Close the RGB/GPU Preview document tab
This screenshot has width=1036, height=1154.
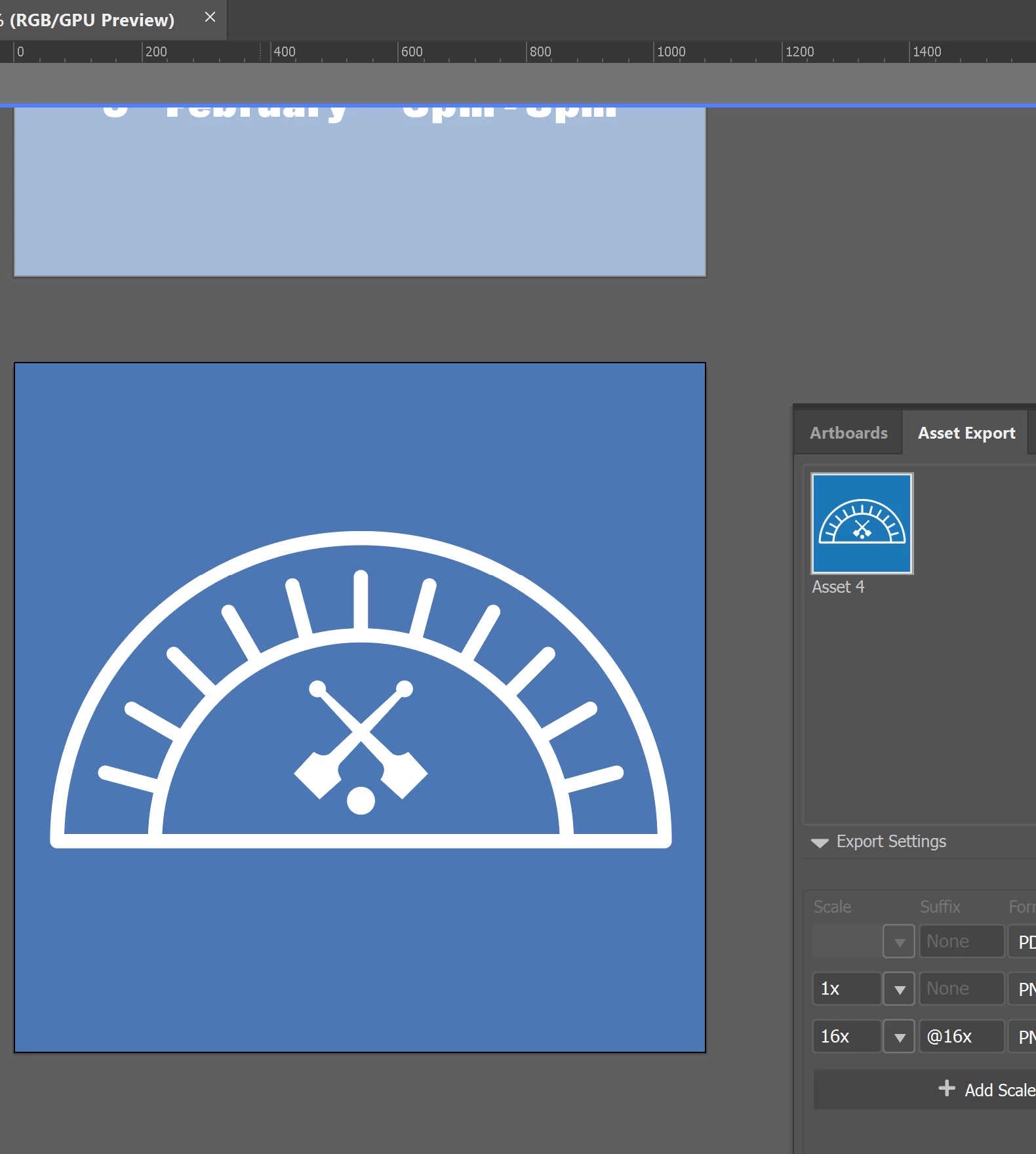(x=210, y=17)
